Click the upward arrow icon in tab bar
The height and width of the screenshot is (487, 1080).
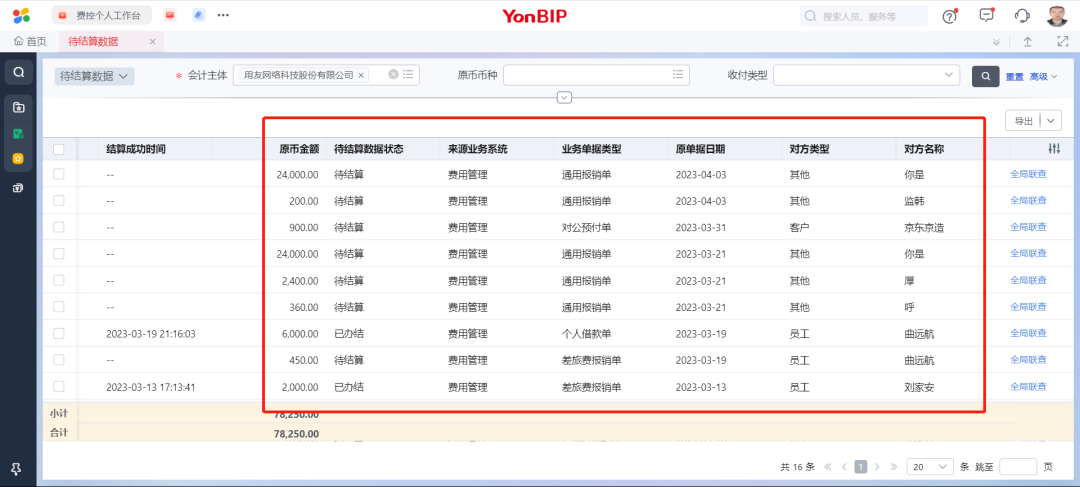1027,41
